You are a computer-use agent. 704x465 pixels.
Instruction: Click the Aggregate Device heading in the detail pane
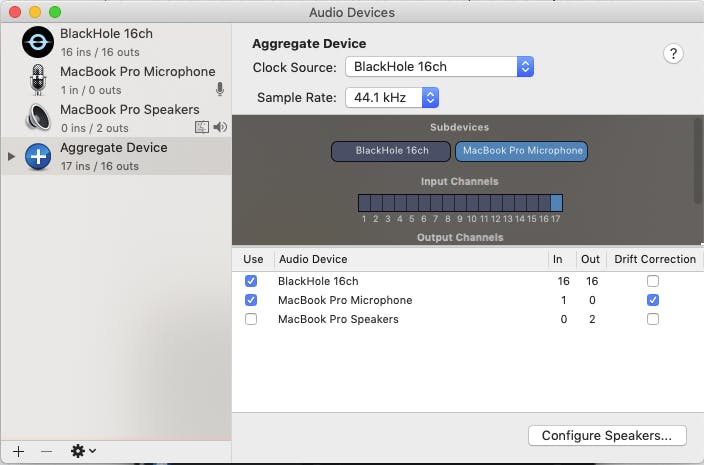click(x=309, y=44)
